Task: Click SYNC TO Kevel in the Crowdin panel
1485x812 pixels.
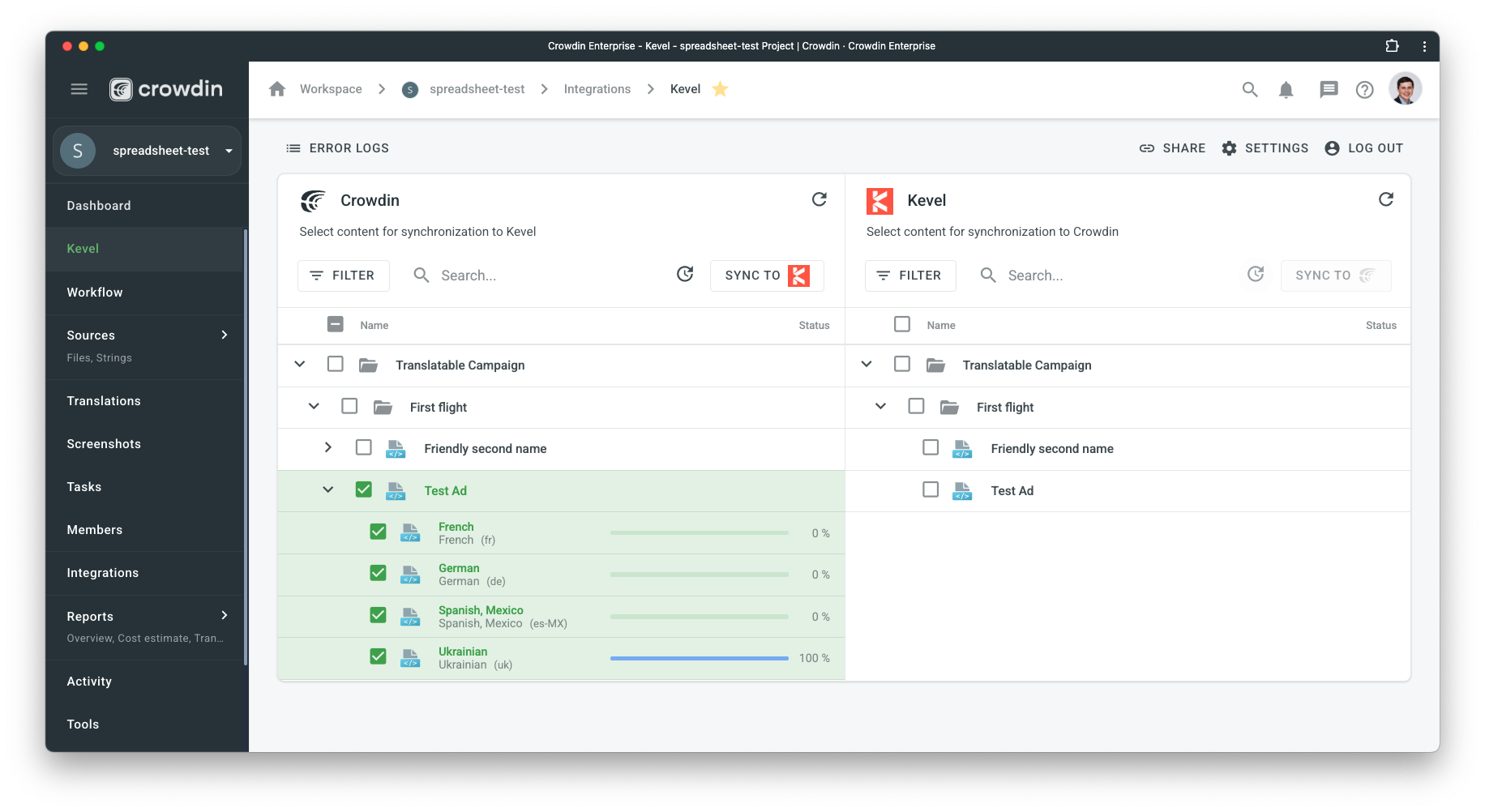Action: (x=767, y=276)
